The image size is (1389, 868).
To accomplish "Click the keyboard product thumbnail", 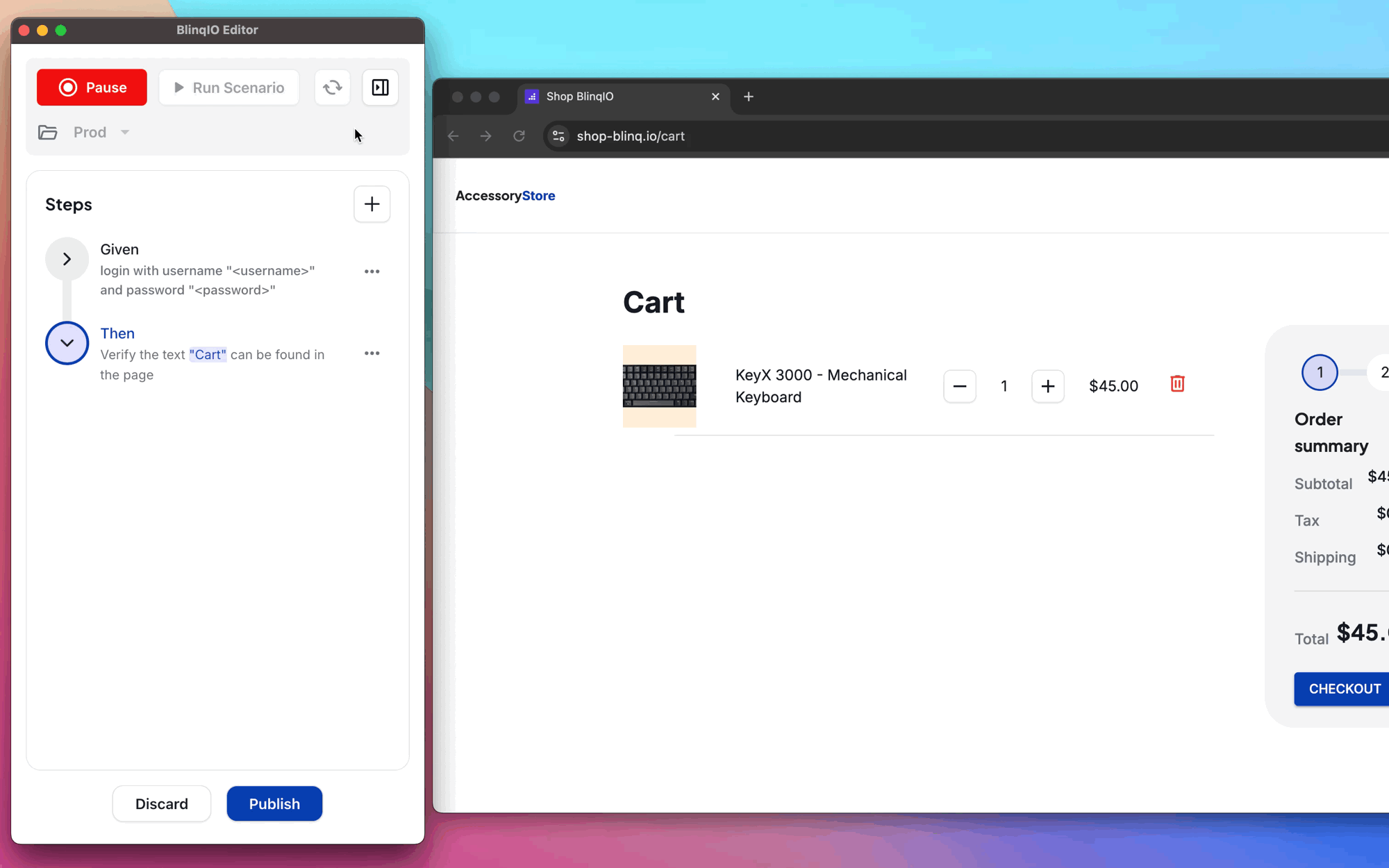I will pos(659,386).
